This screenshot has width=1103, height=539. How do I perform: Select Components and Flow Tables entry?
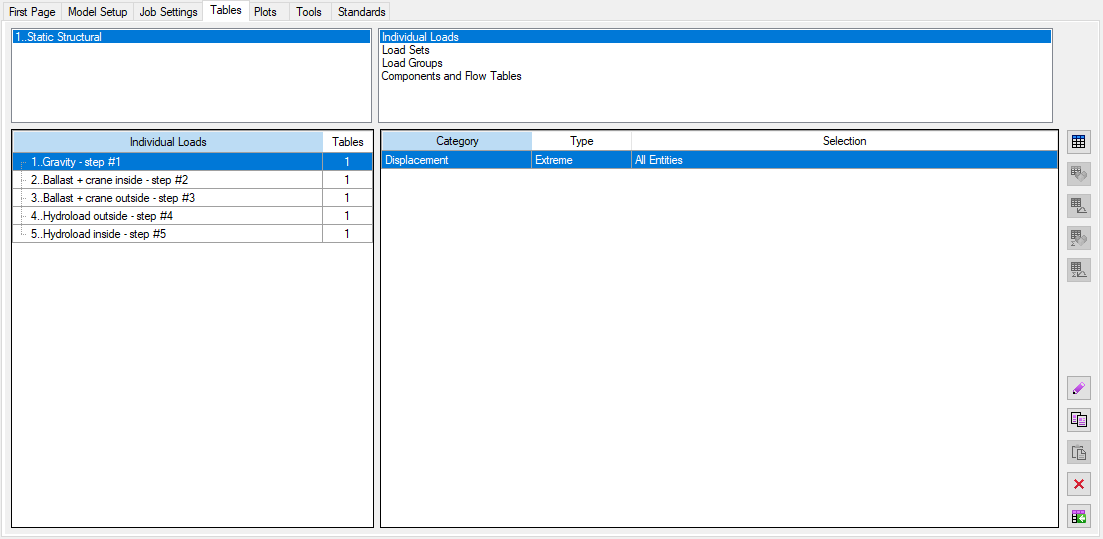point(451,76)
